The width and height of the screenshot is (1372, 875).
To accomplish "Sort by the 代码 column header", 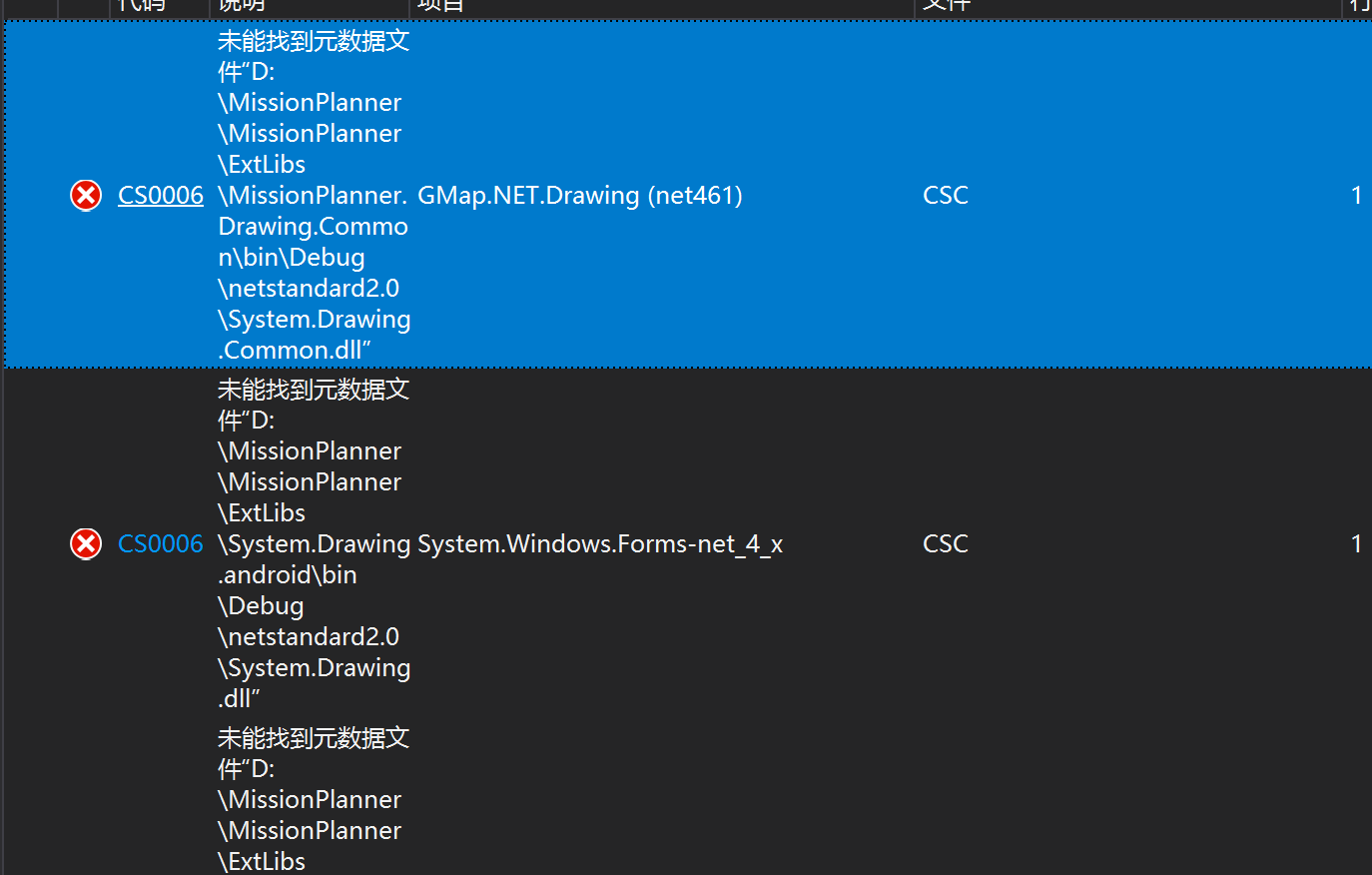I will click(x=160, y=7).
